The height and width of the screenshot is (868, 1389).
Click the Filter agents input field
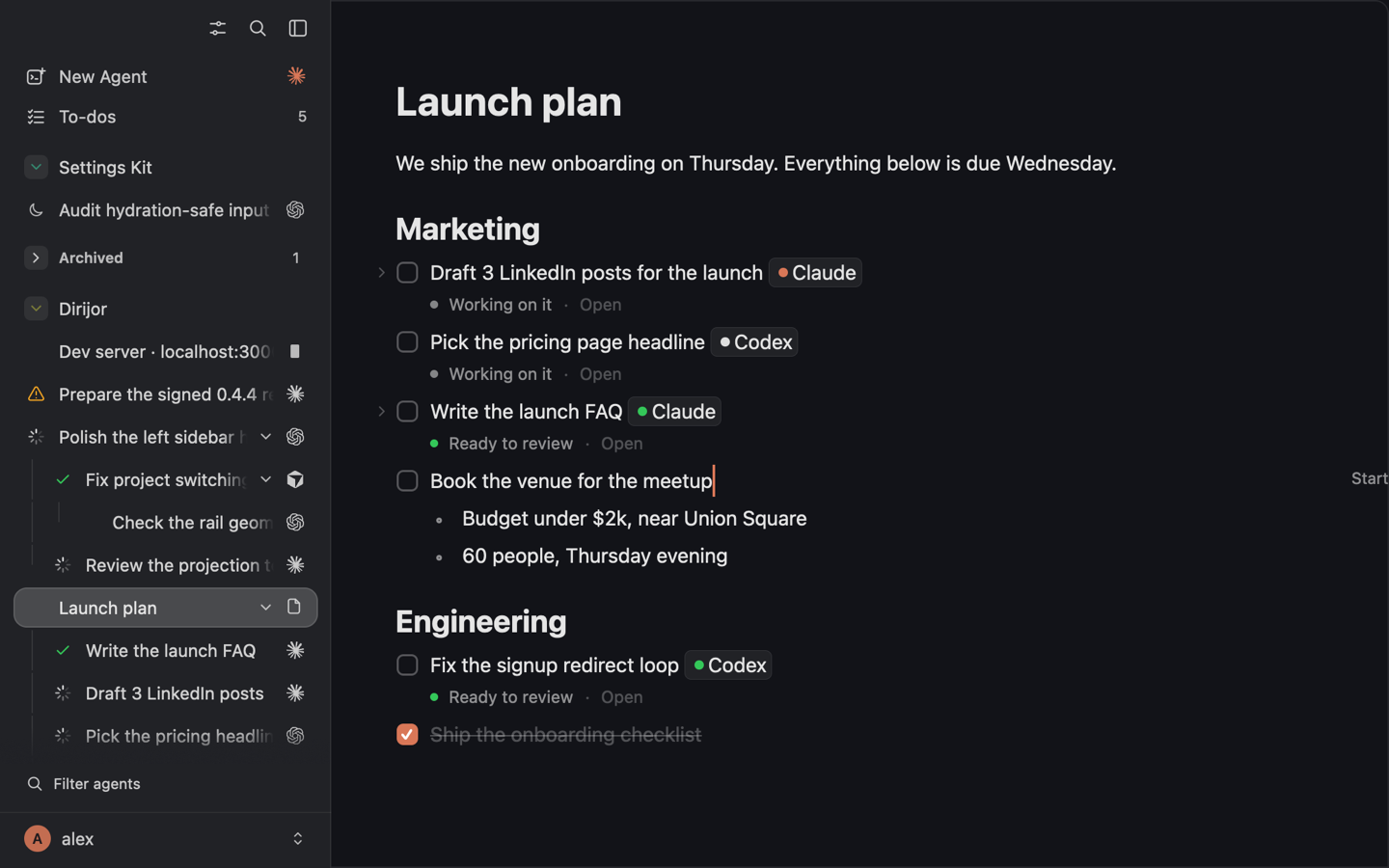coord(165,784)
